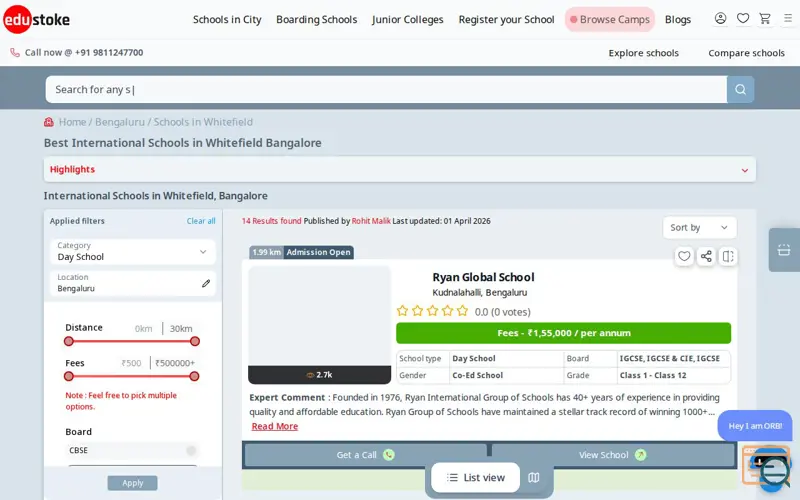
Task: Click the search magnifier button
Action: tap(740, 90)
